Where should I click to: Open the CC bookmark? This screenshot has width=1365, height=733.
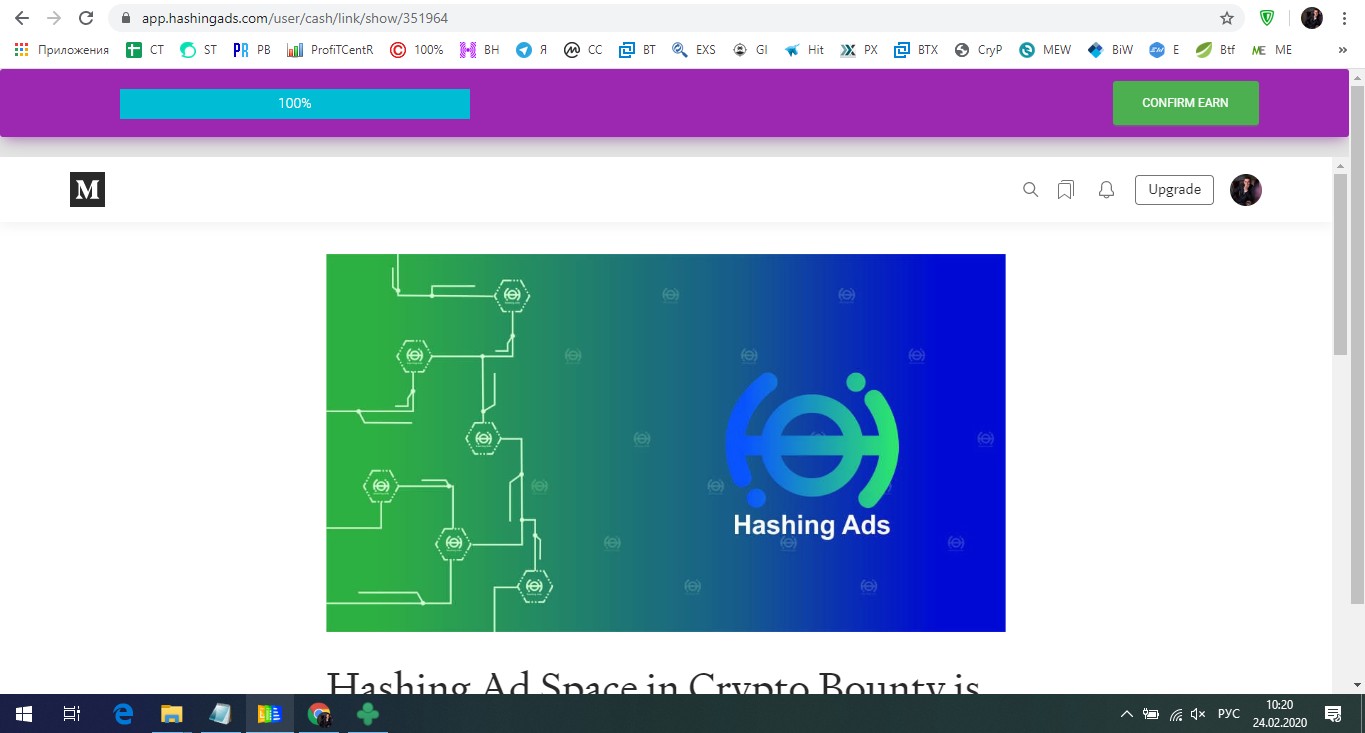tap(583, 50)
